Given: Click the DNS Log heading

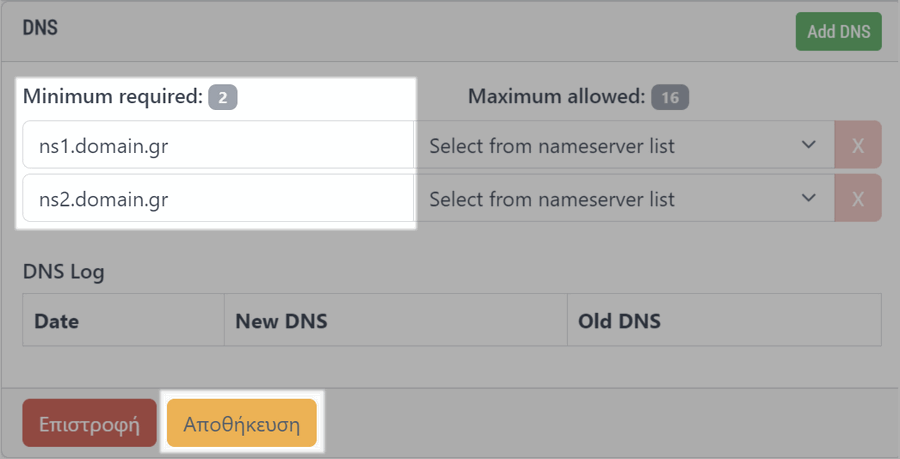Looking at the screenshot, I should click(x=63, y=271).
